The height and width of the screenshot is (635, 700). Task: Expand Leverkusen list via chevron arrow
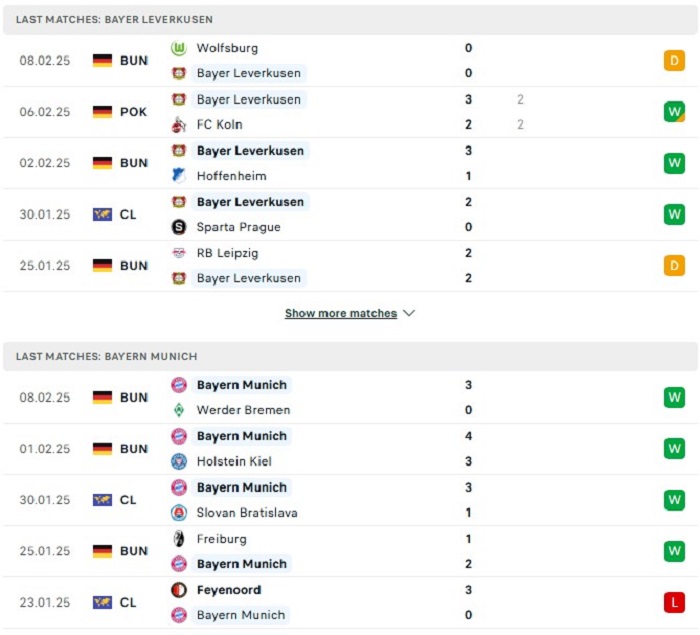(409, 313)
